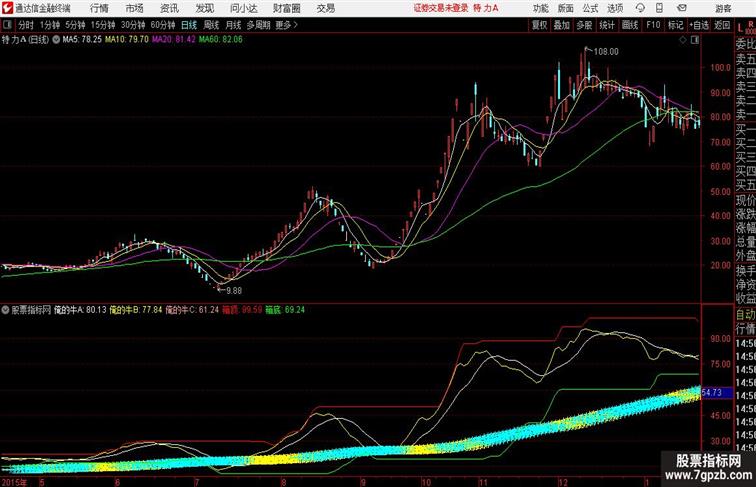Switch to the 1分钟 period tab
The width and height of the screenshot is (756, 487).
tap(50, 25)
